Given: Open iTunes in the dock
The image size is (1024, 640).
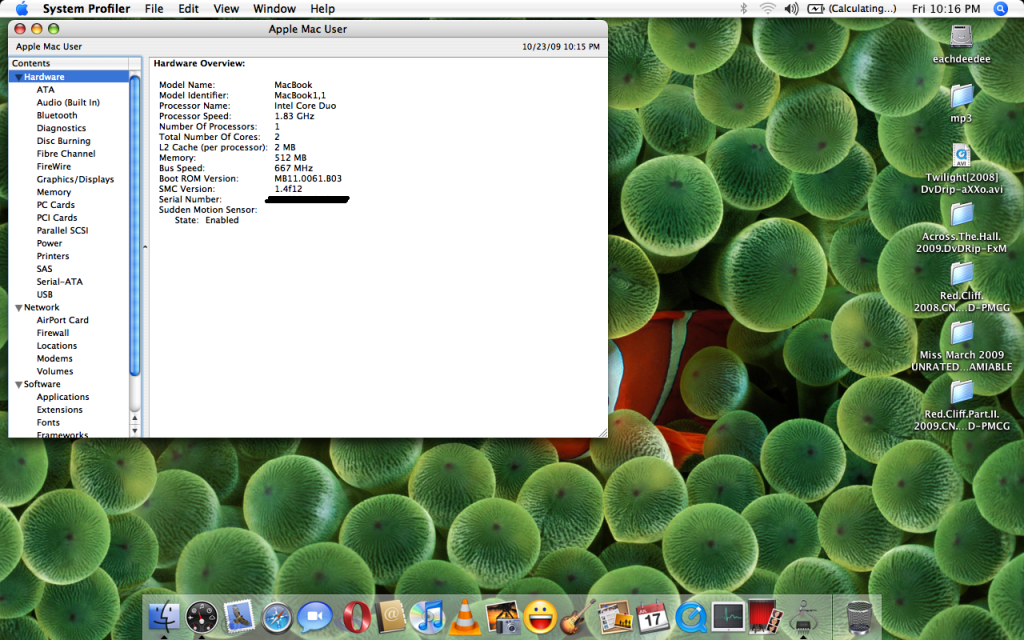Looking at the screenshot, I should coord(427,617).
